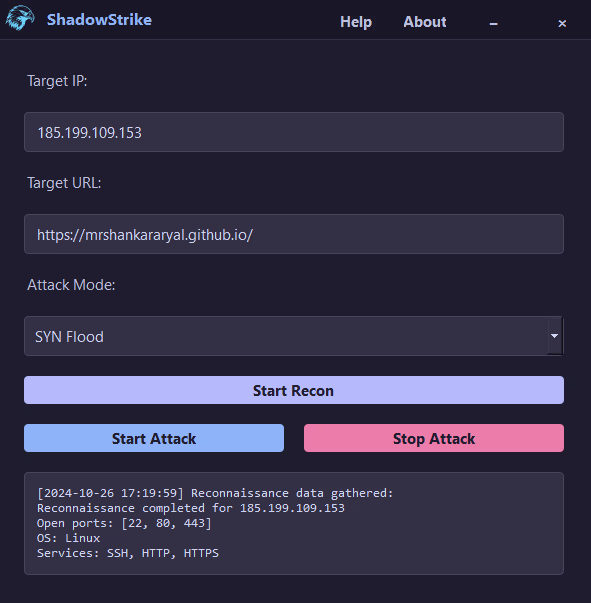The width and height of the screenshot is (591, 603).
Task: Click the Stop Attack button
Action: click(x=434, y=438)
